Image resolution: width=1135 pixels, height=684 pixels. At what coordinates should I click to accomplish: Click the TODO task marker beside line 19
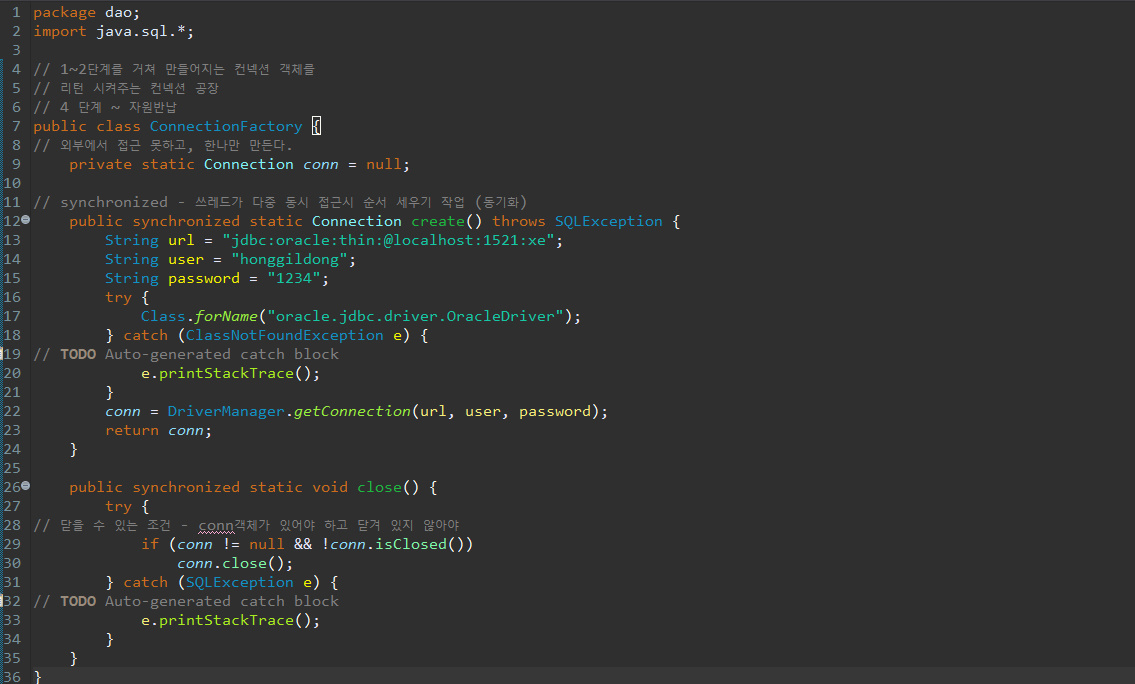tap(1, 354)
